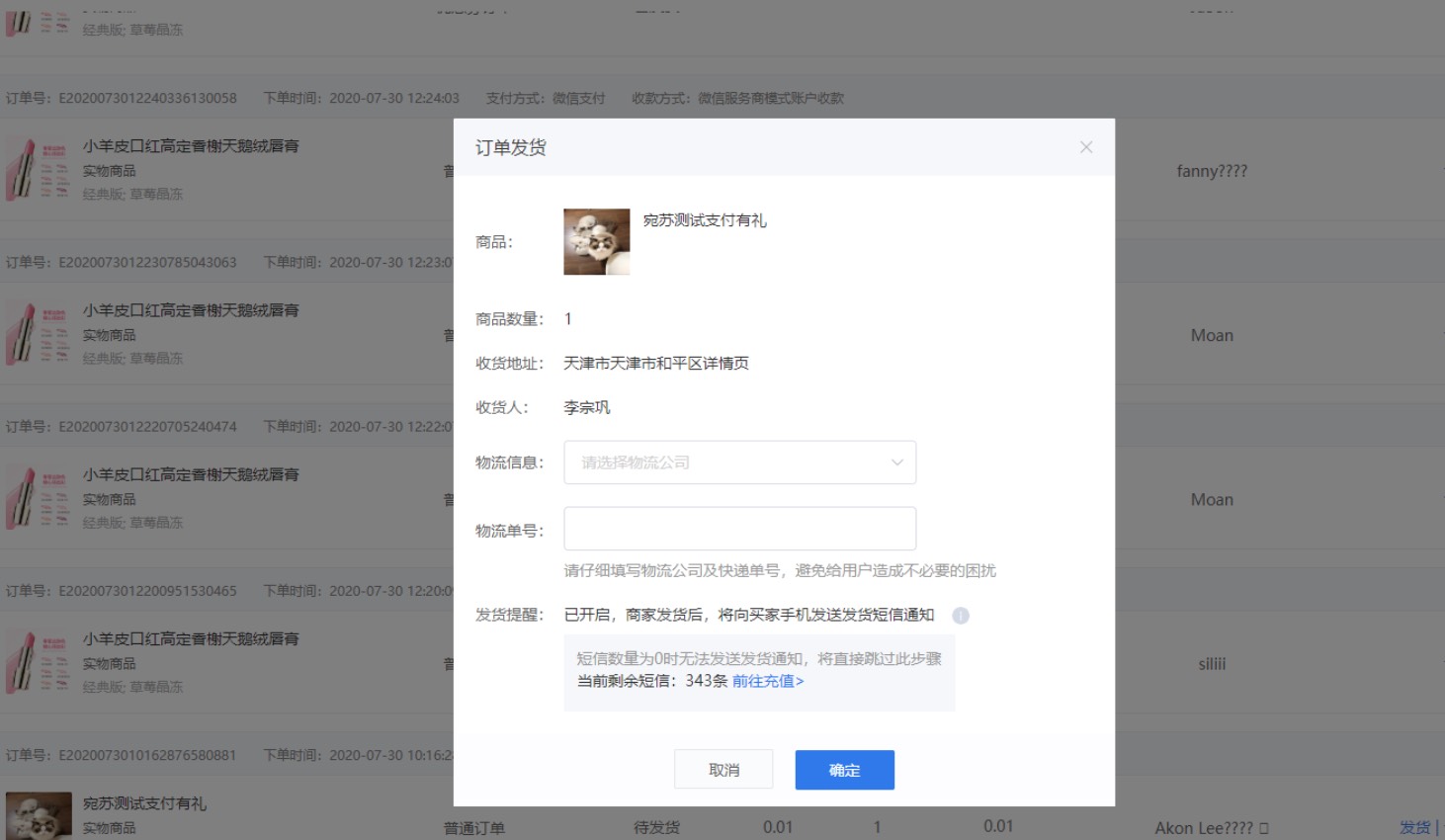The image size is (1445, 840).
Task: Select order number E2020073012230785043063
Action: click(148, 262)
